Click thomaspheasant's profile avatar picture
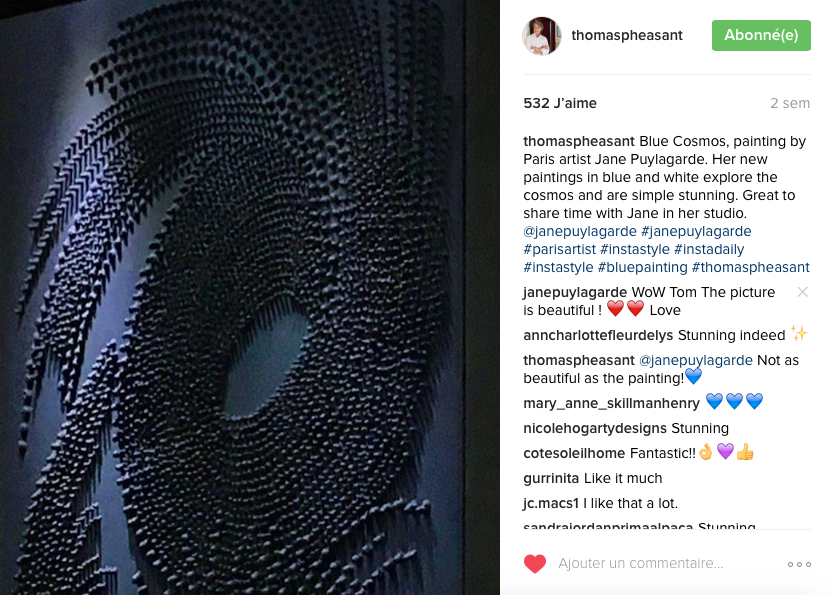 pyautogui.click(x=542, y=36)
